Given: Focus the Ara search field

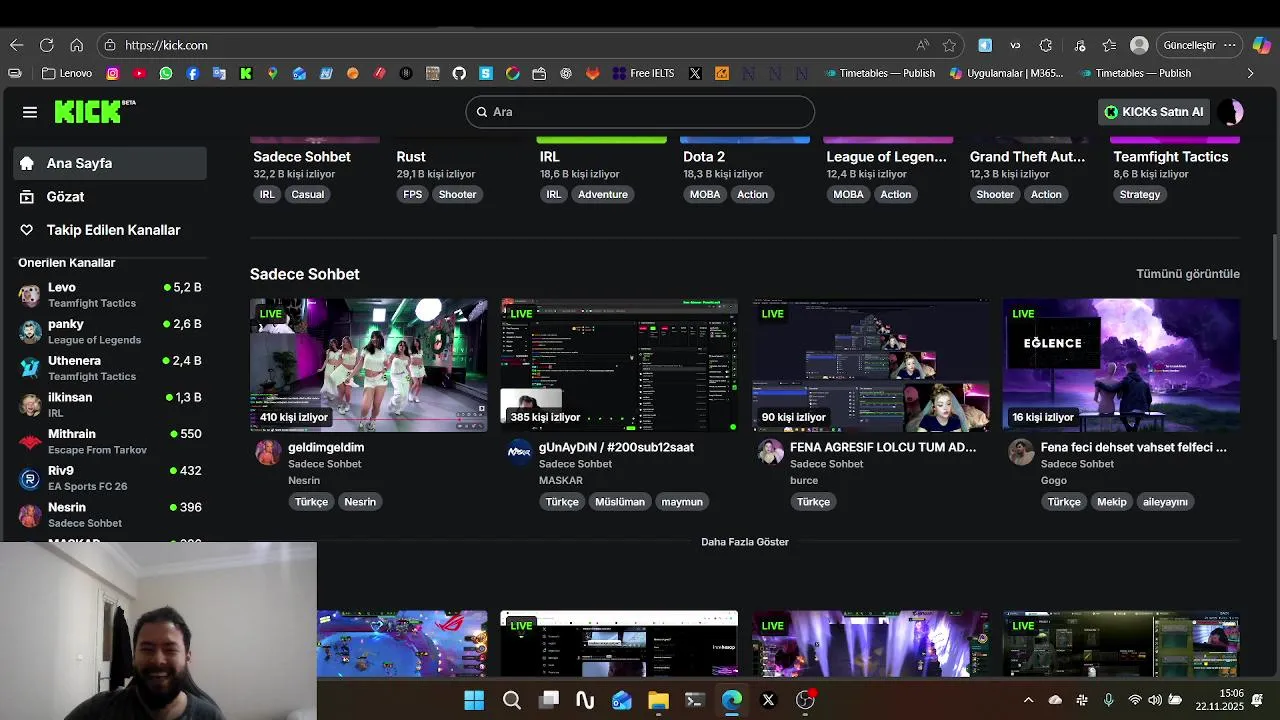Looking at the screenshot, I should (640, 112).
